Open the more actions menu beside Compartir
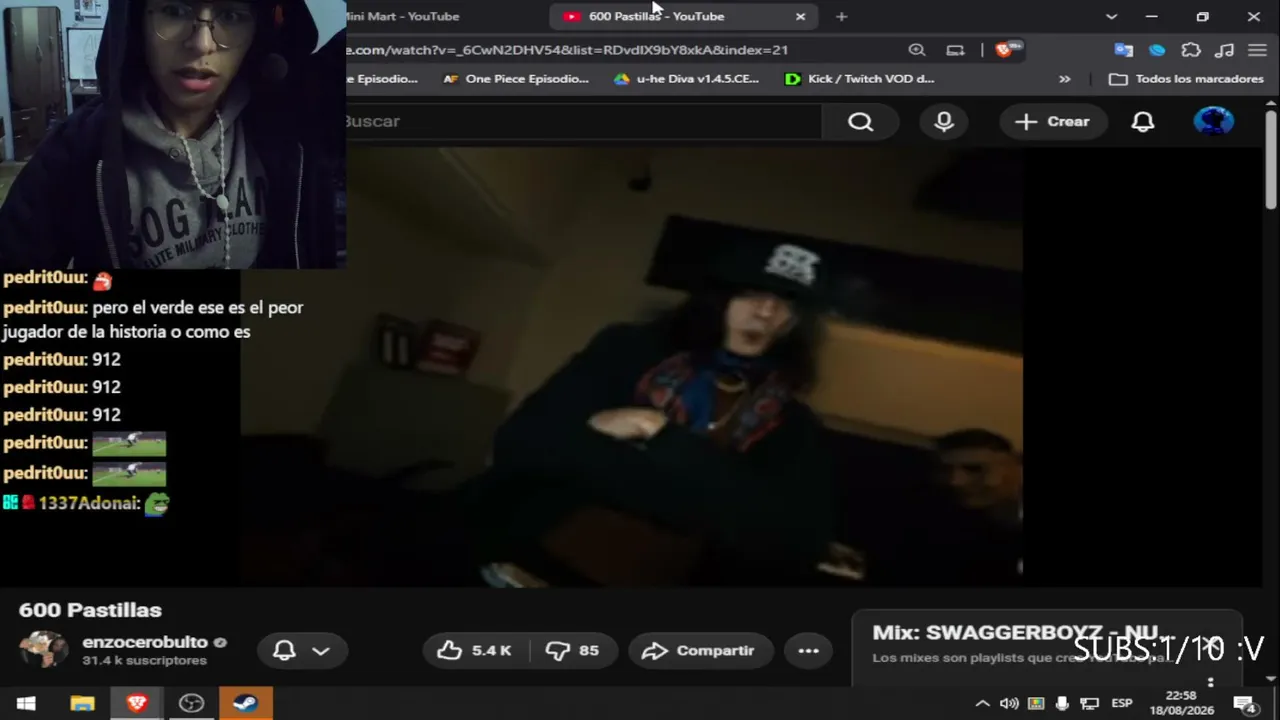The height and width of the screenshot is (720, 1280). pyautogui.click(x=808, y=650)
